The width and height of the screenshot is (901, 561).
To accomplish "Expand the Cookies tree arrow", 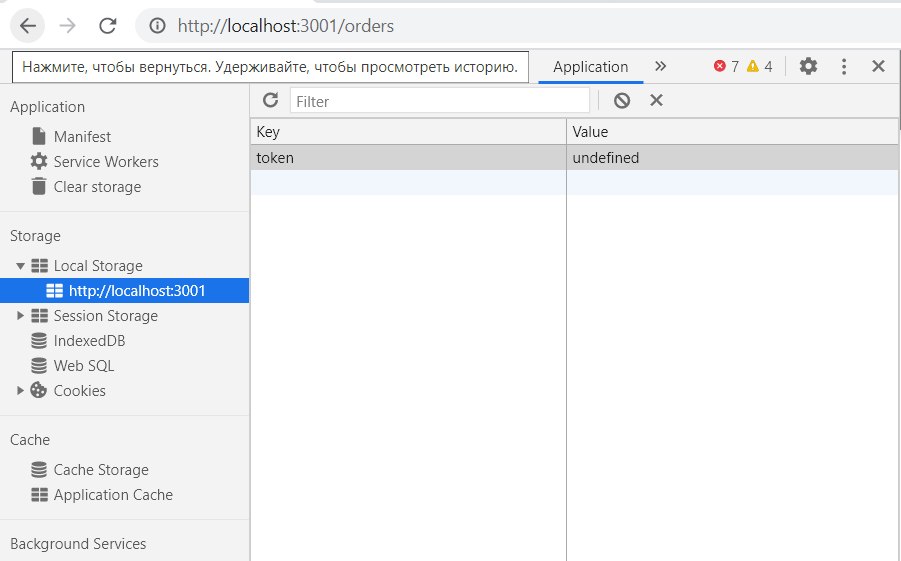I will 20,390.
